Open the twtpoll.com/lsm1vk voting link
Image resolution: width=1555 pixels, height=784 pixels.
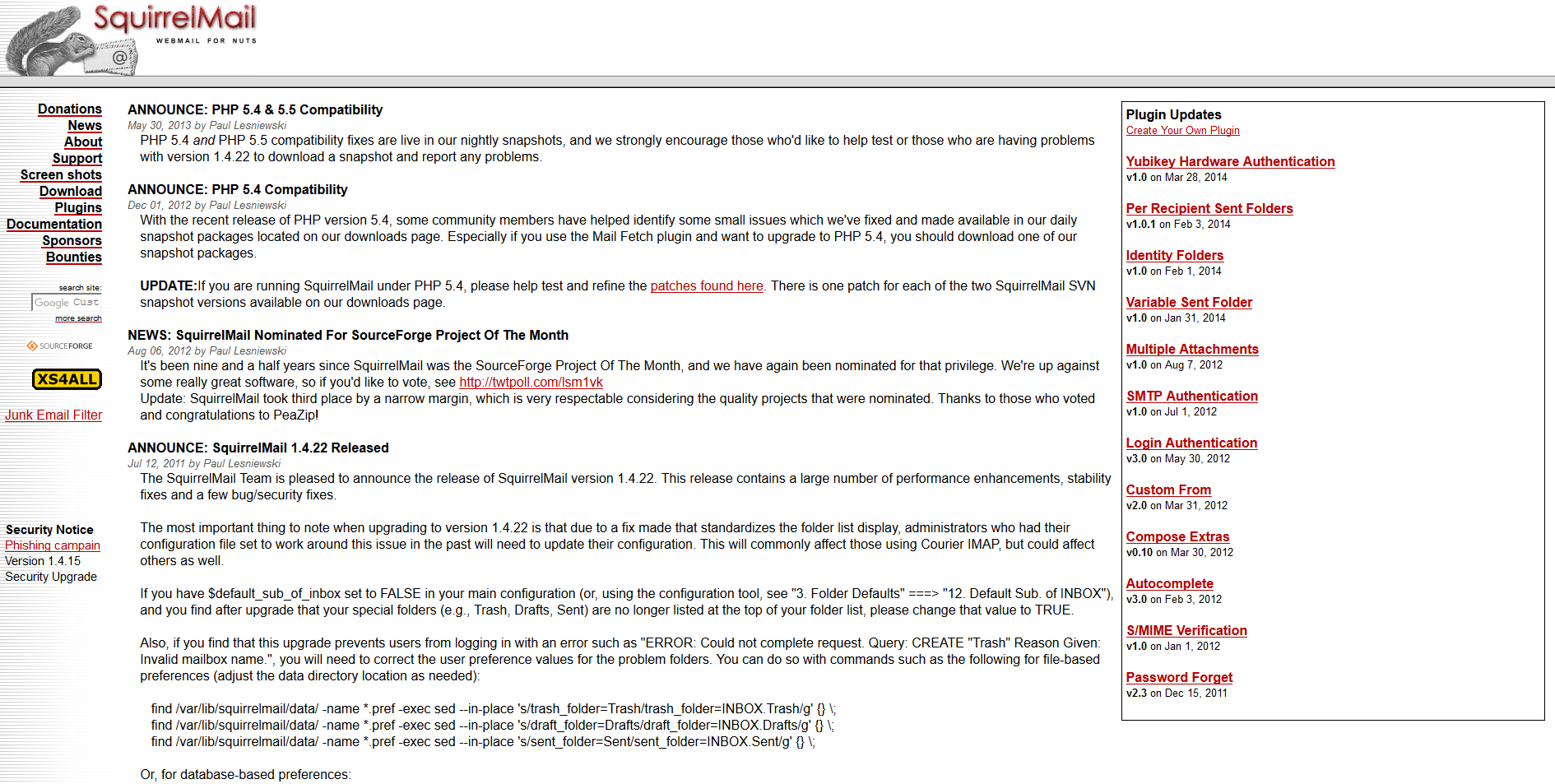tap(531, 383)
